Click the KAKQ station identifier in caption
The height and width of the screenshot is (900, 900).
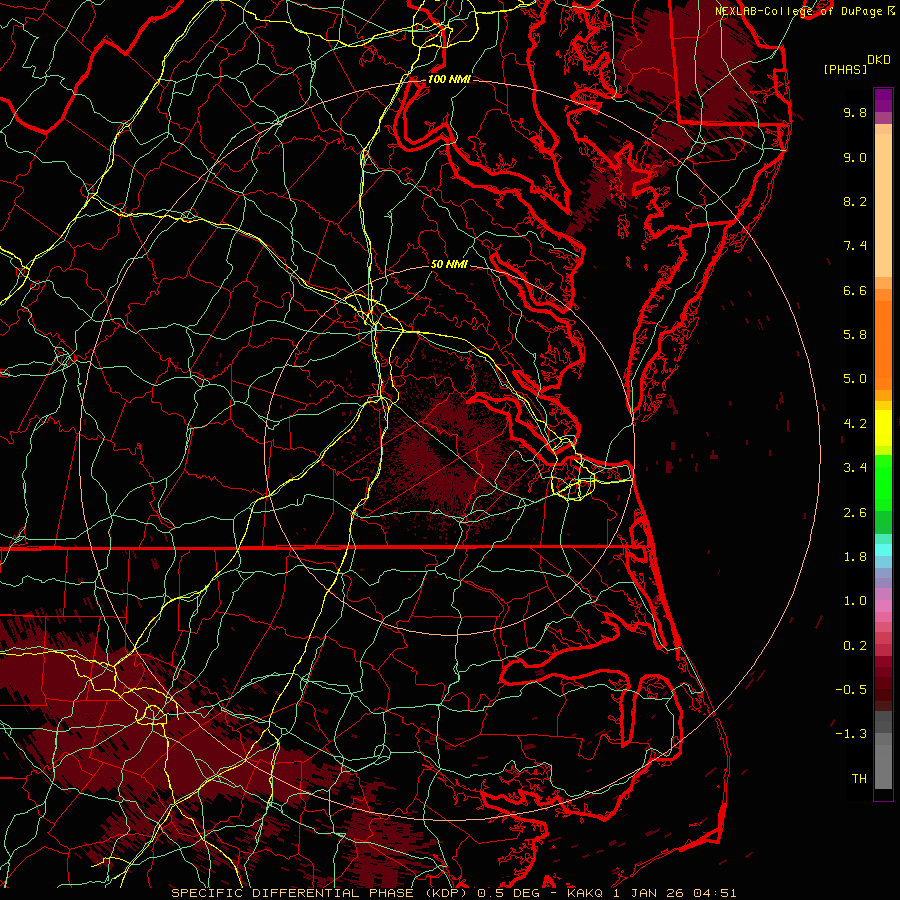click(x=585, y=893)
